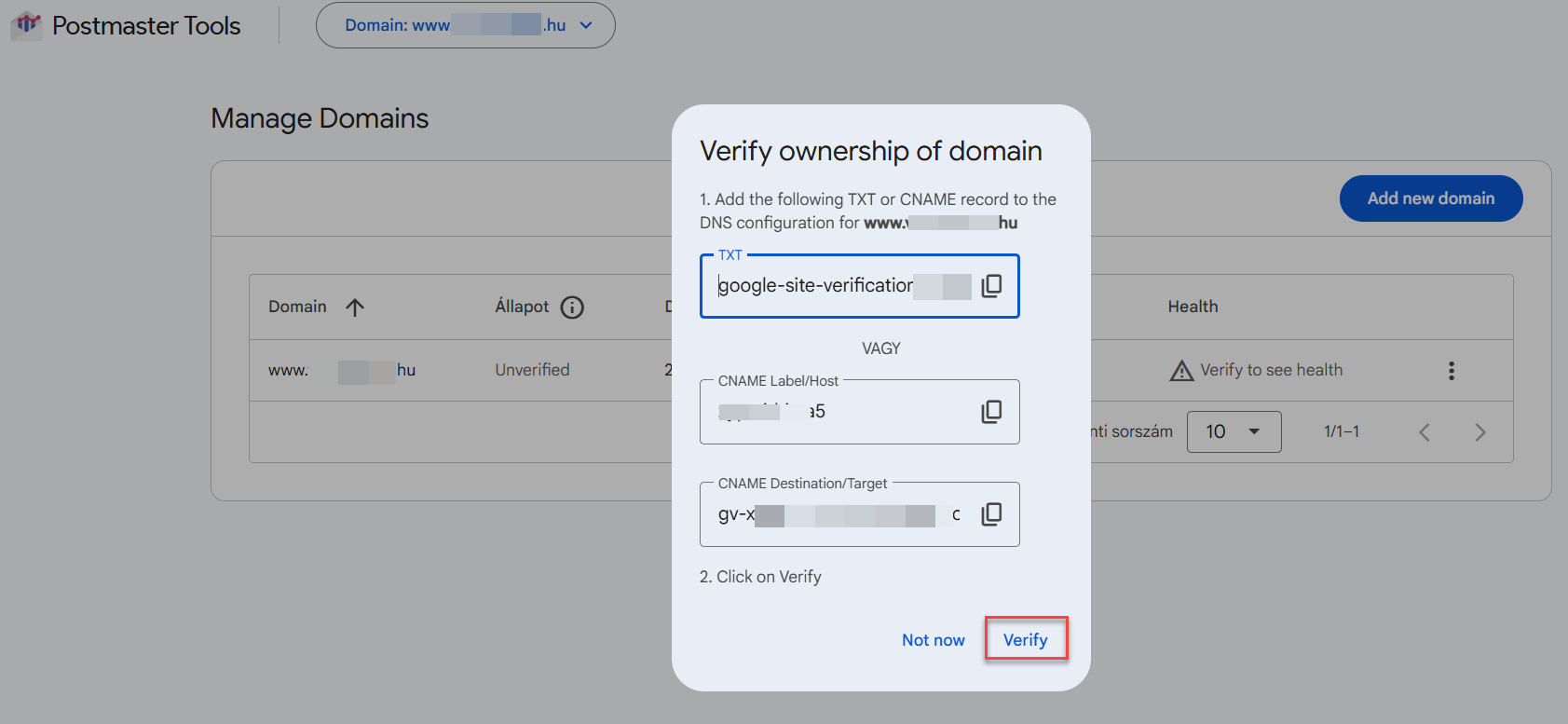1568x724 pixels.
Task: Click the Verify button in dialog
Action: (1026, 640)
